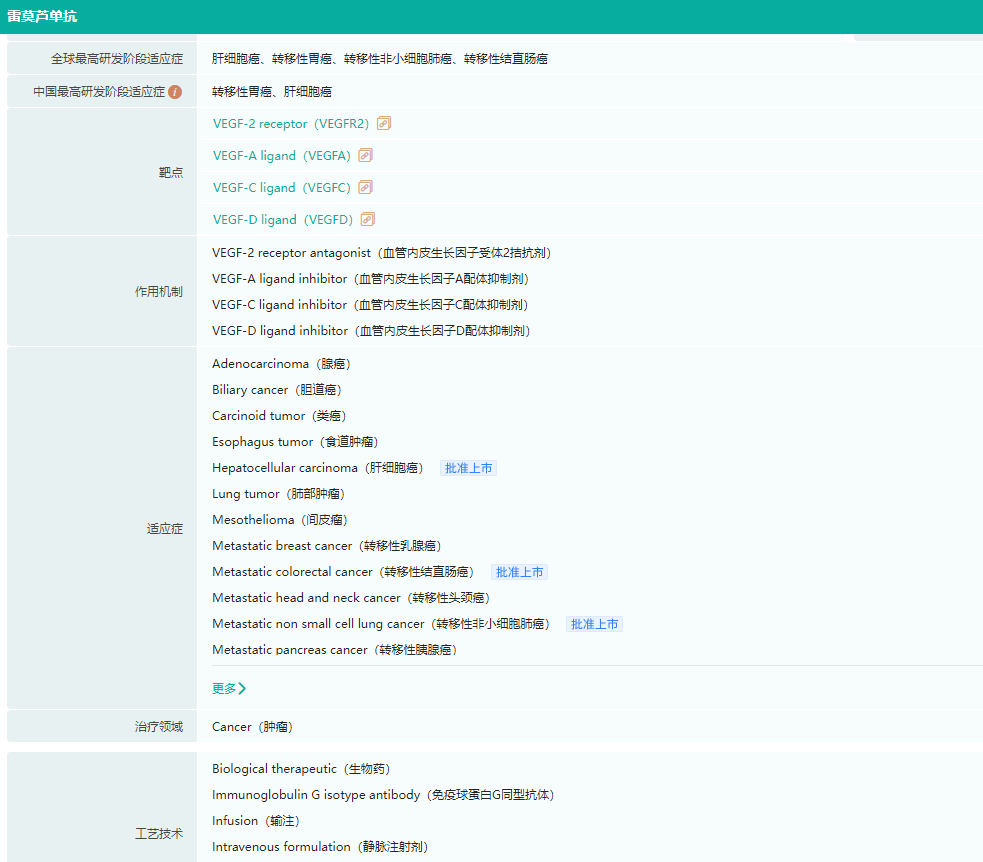Click 批准上市 badge beside Metastatic colorectal cancer
The width and height of the screenshot is (983, 862).
pos(519,572)
